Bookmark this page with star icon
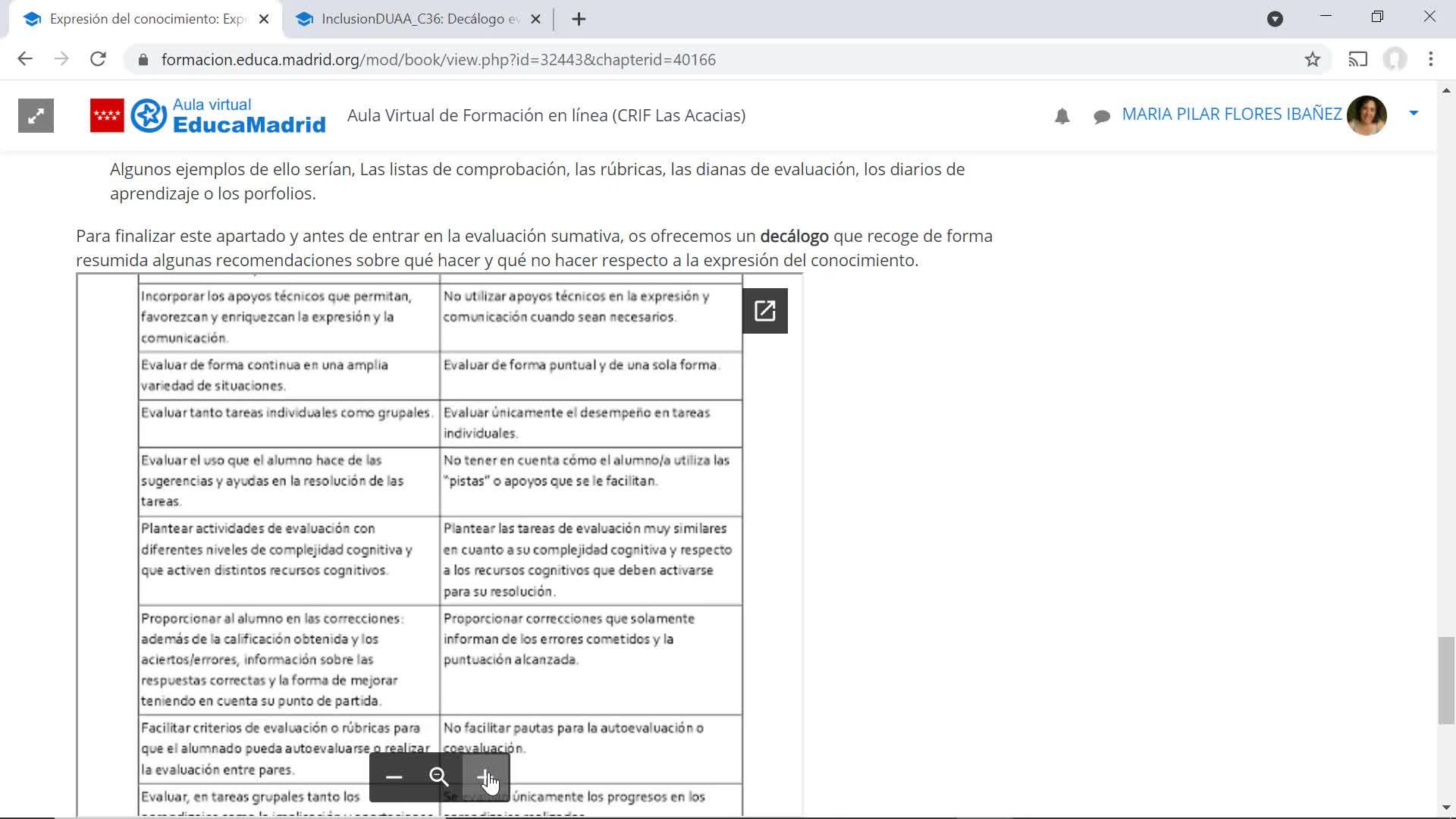 [x=1313, y=59]
